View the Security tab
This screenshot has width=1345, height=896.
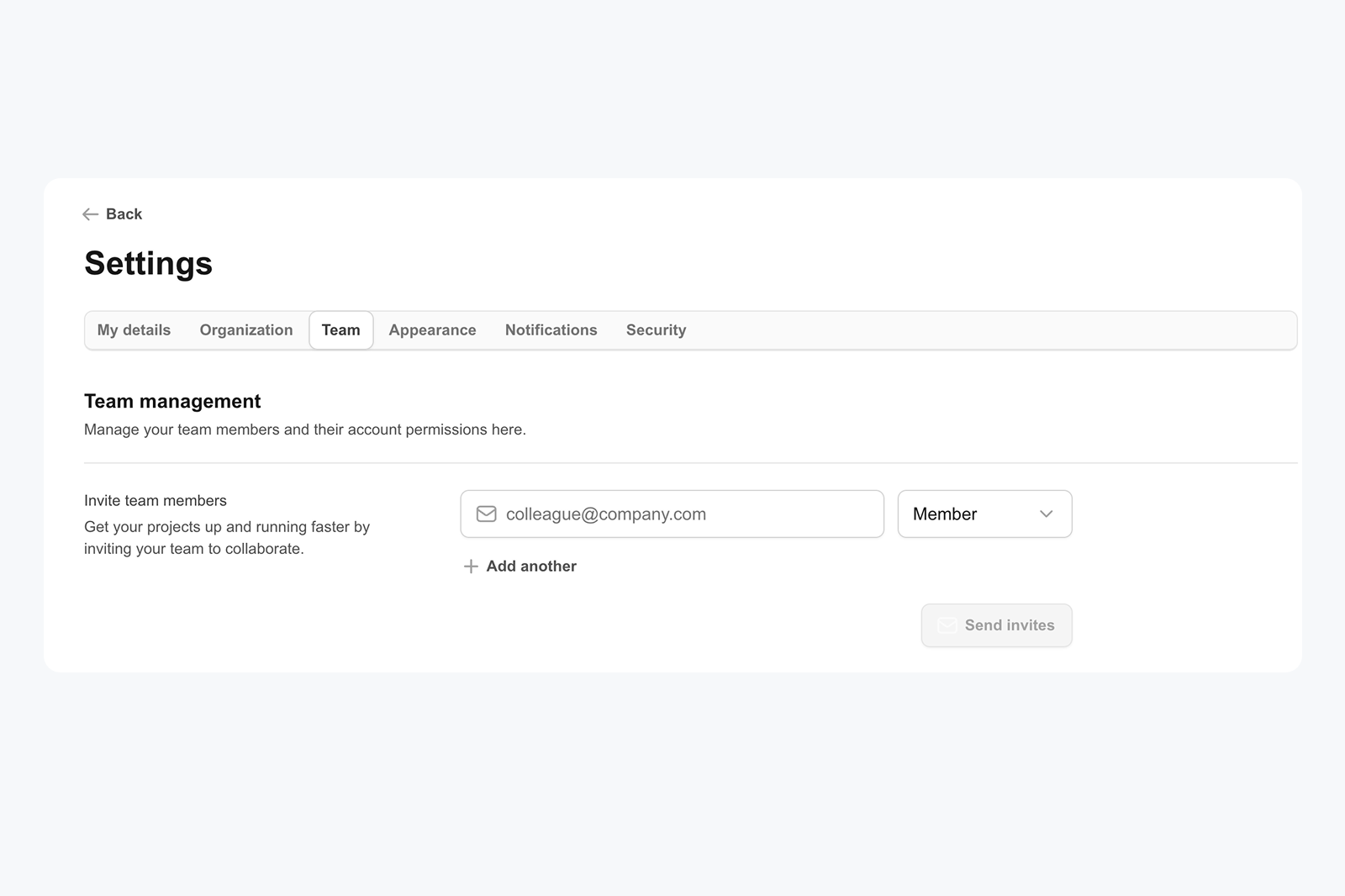click(657, 330)
